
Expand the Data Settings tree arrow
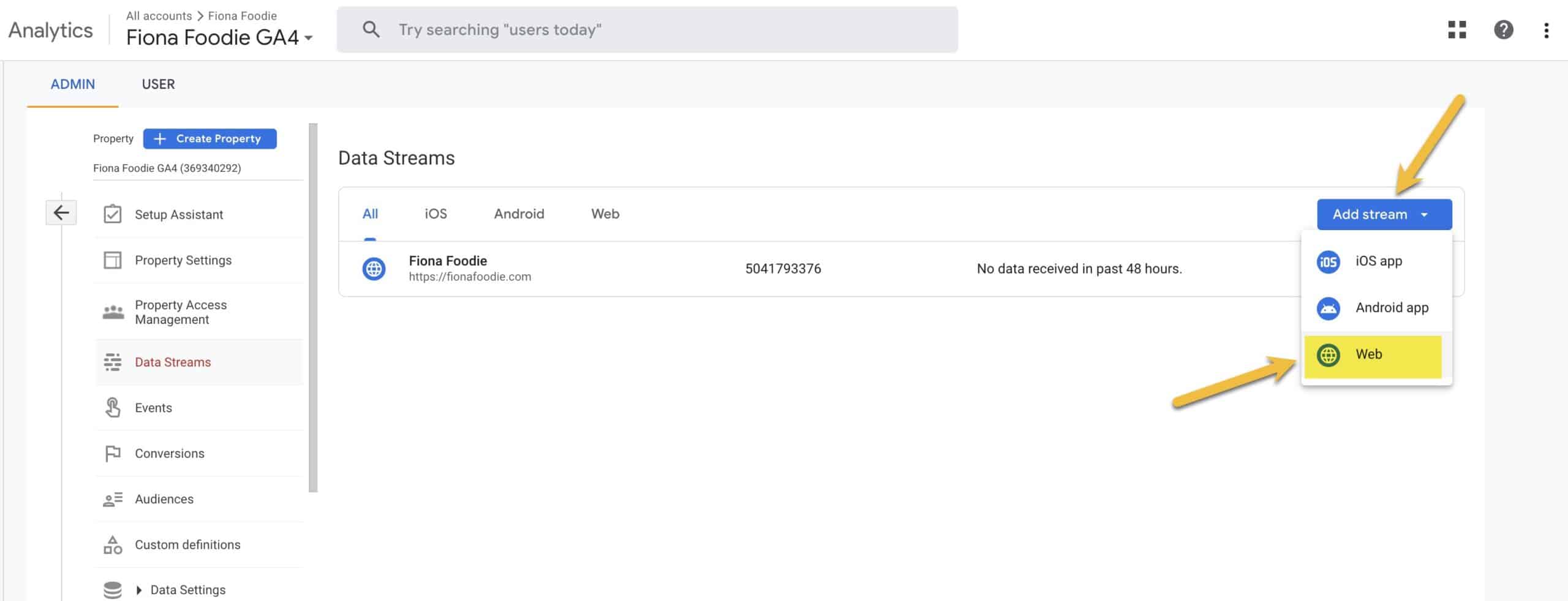click(x=139, y=590)
